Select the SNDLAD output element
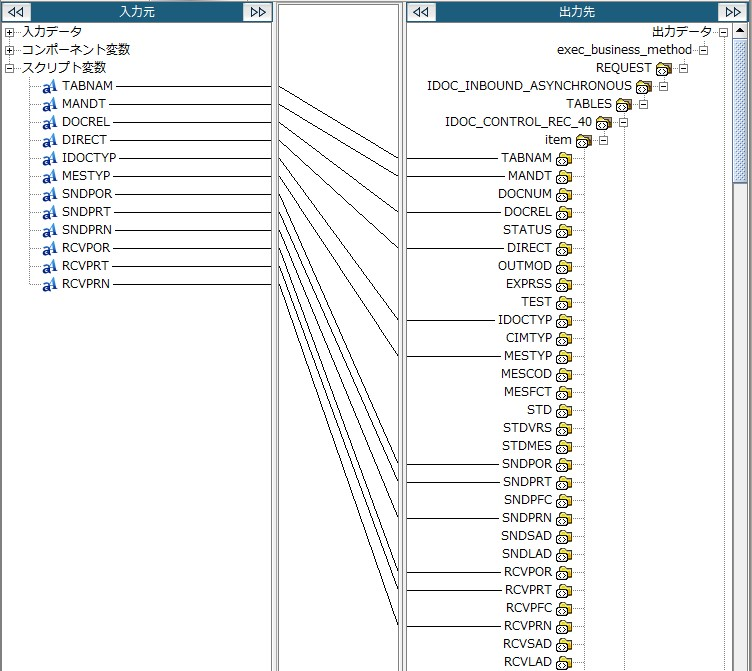This screenshot has height=671, width=752. point(527,554)
